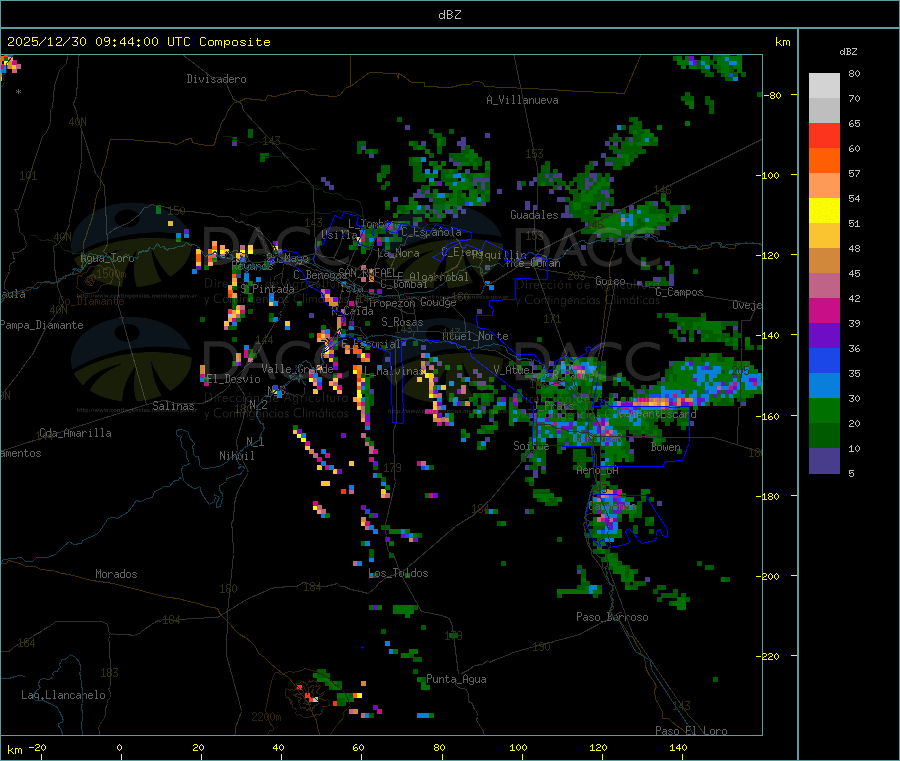Select the green 20 dBZ legend swatch

click(x=824, y=410)
